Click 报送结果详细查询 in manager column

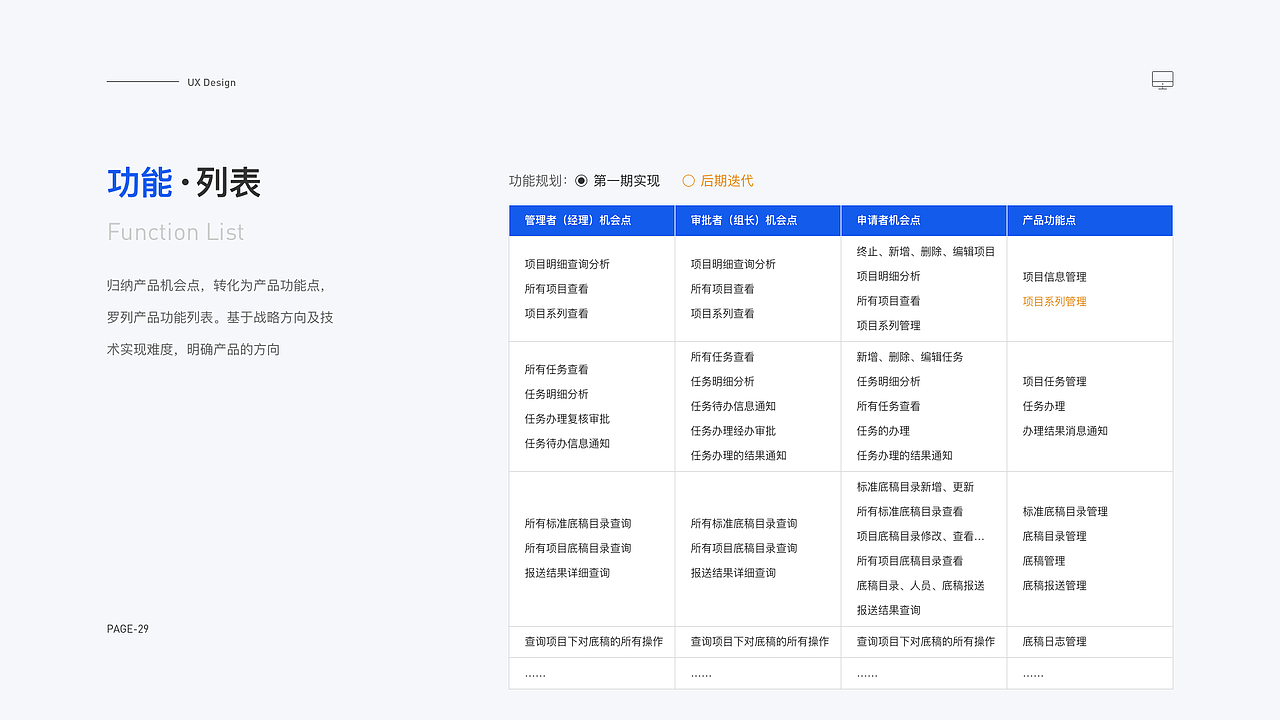567,573
